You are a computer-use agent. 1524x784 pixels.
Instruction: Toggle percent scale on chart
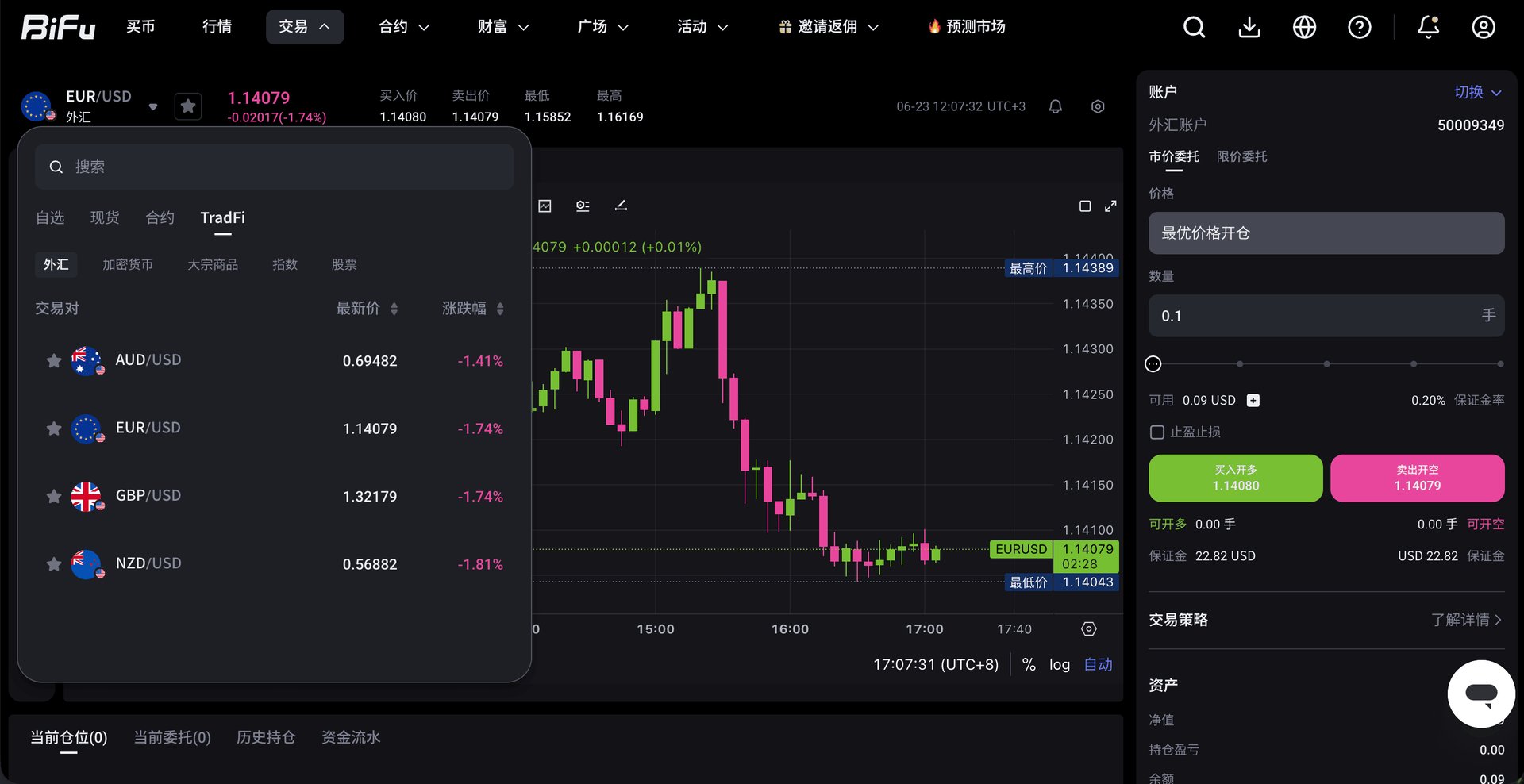(x=1029, y=665)
